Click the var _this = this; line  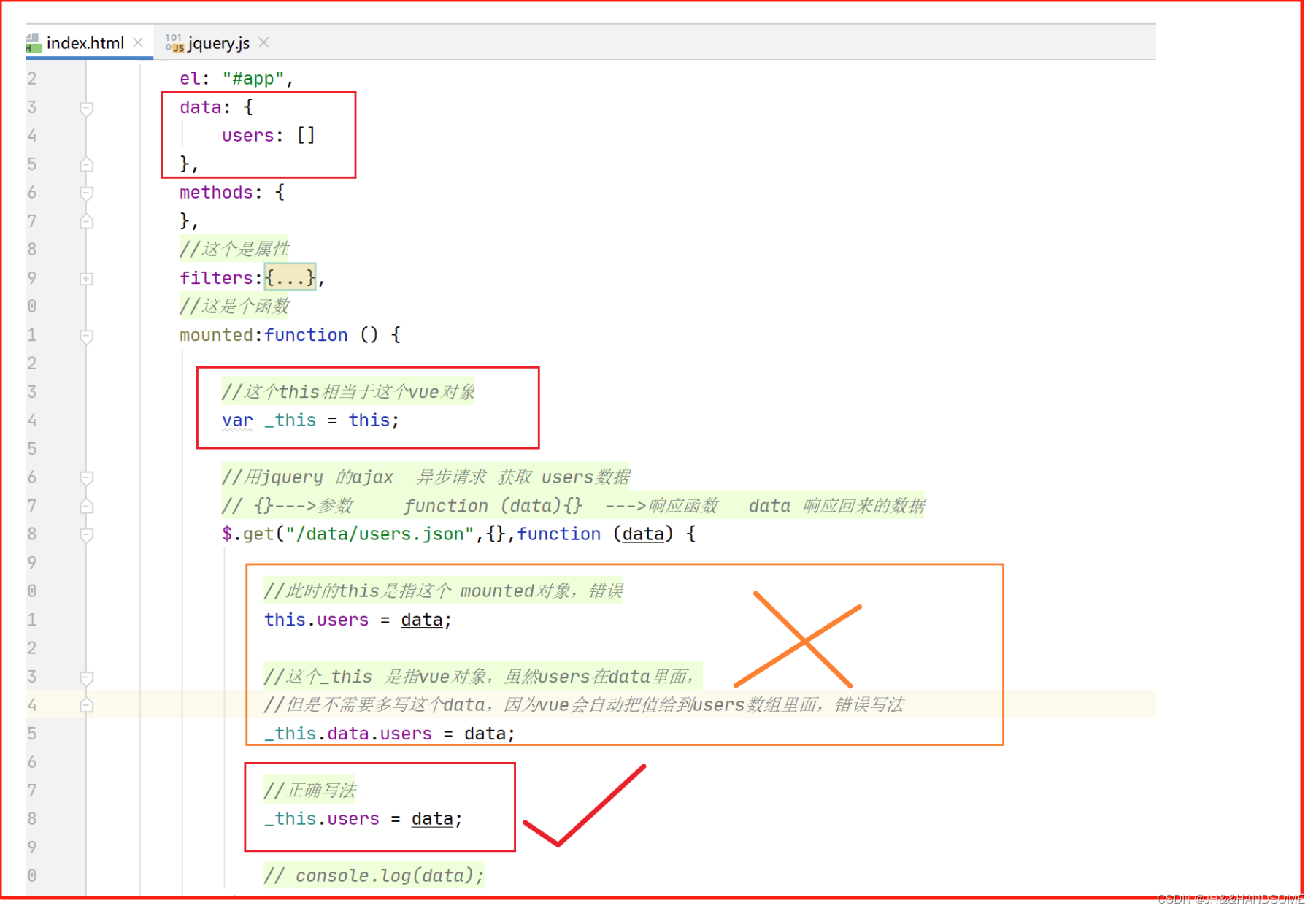[x=310, y=420]
